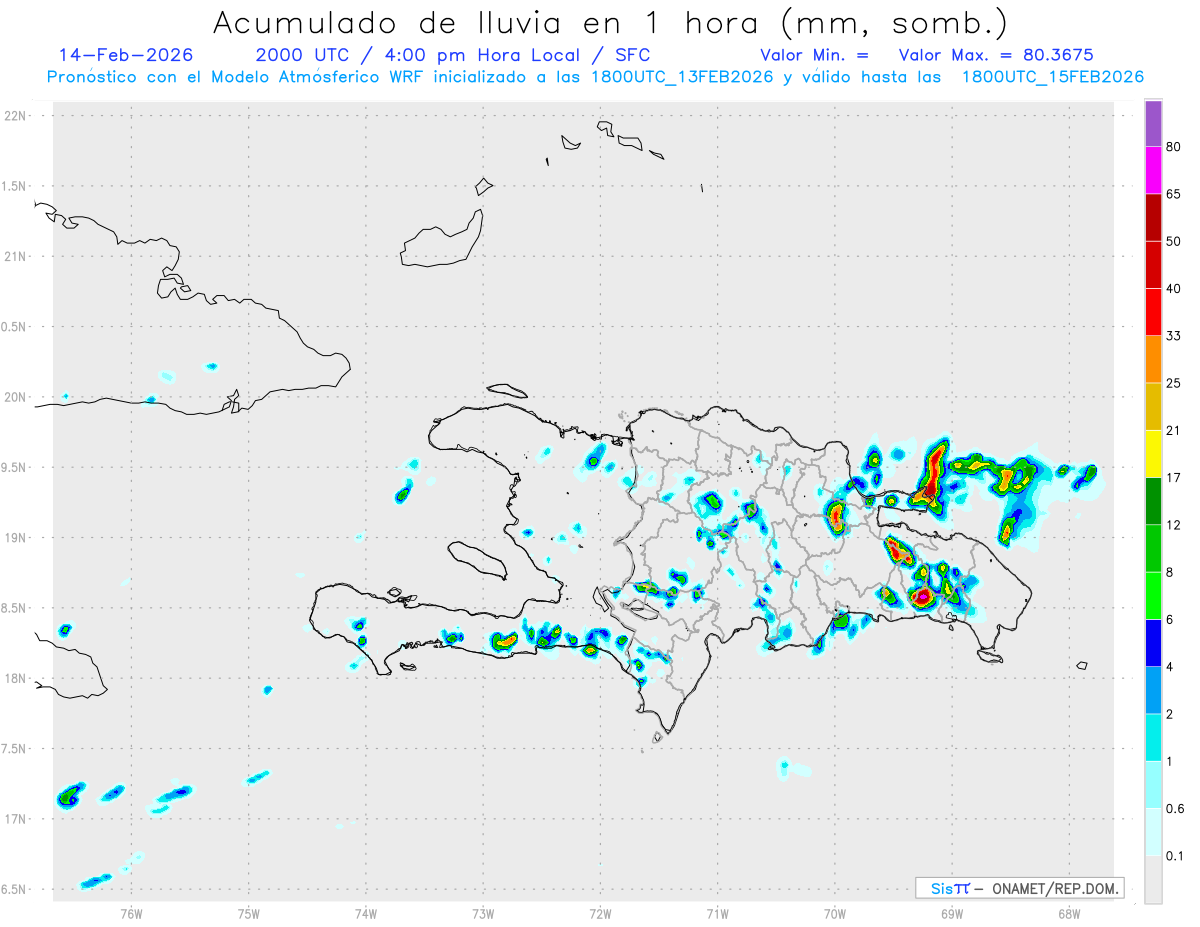1200x927 pixels.
Task: Click the 'Valor Max. = 80.3675' text
Action: click(x=996, y=55)
